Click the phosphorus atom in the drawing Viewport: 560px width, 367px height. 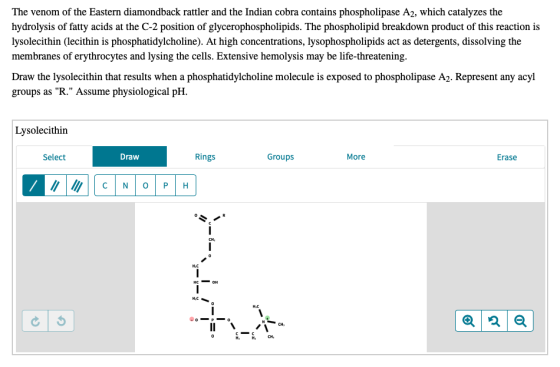tap(212, 319)
